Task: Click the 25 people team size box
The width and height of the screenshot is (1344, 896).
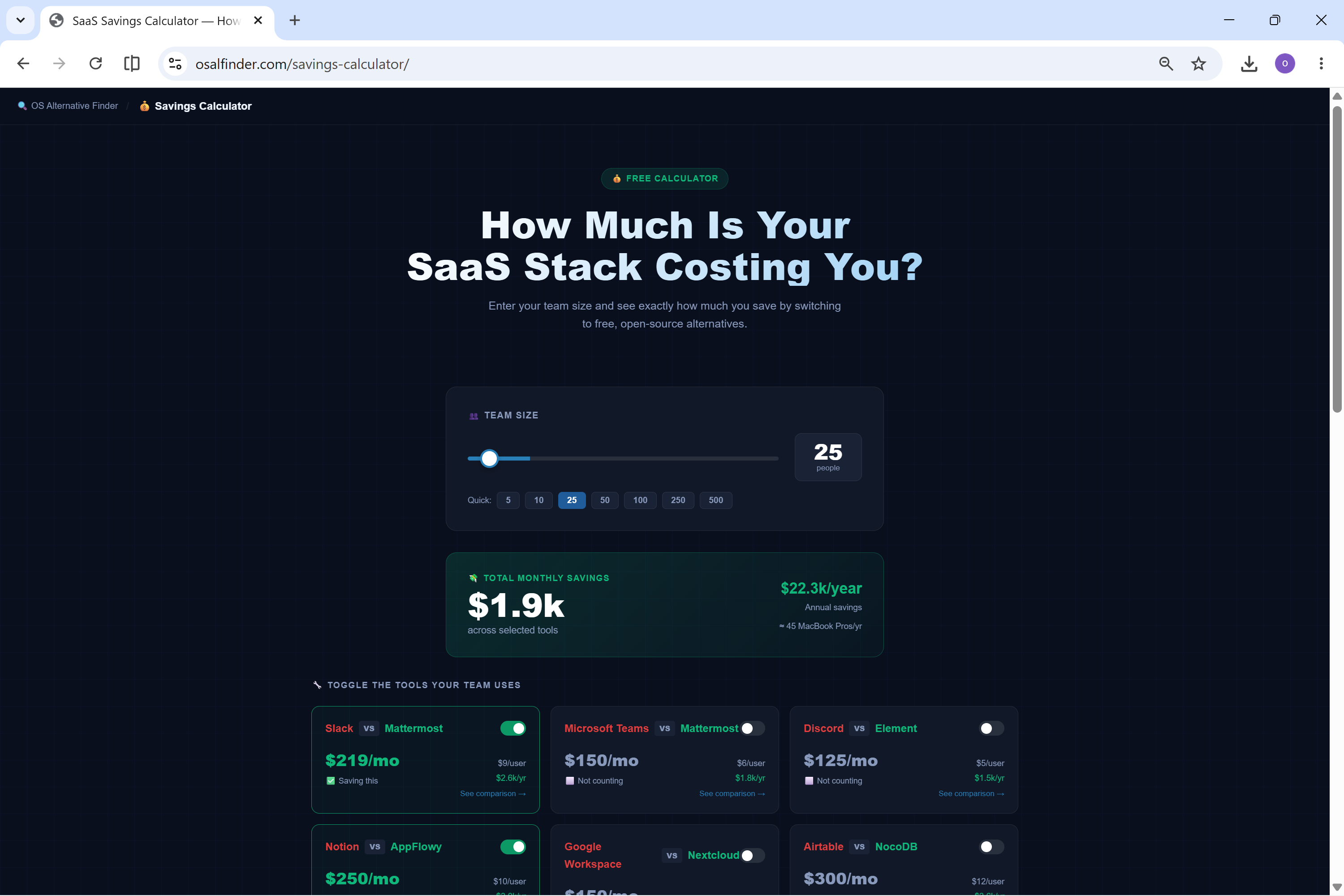Action: click(828, 457)
